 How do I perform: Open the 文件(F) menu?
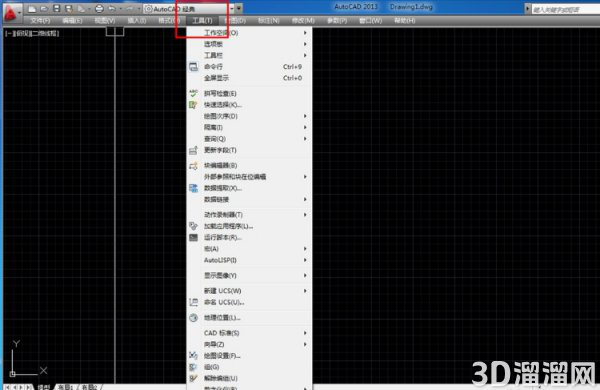(40, 20)
